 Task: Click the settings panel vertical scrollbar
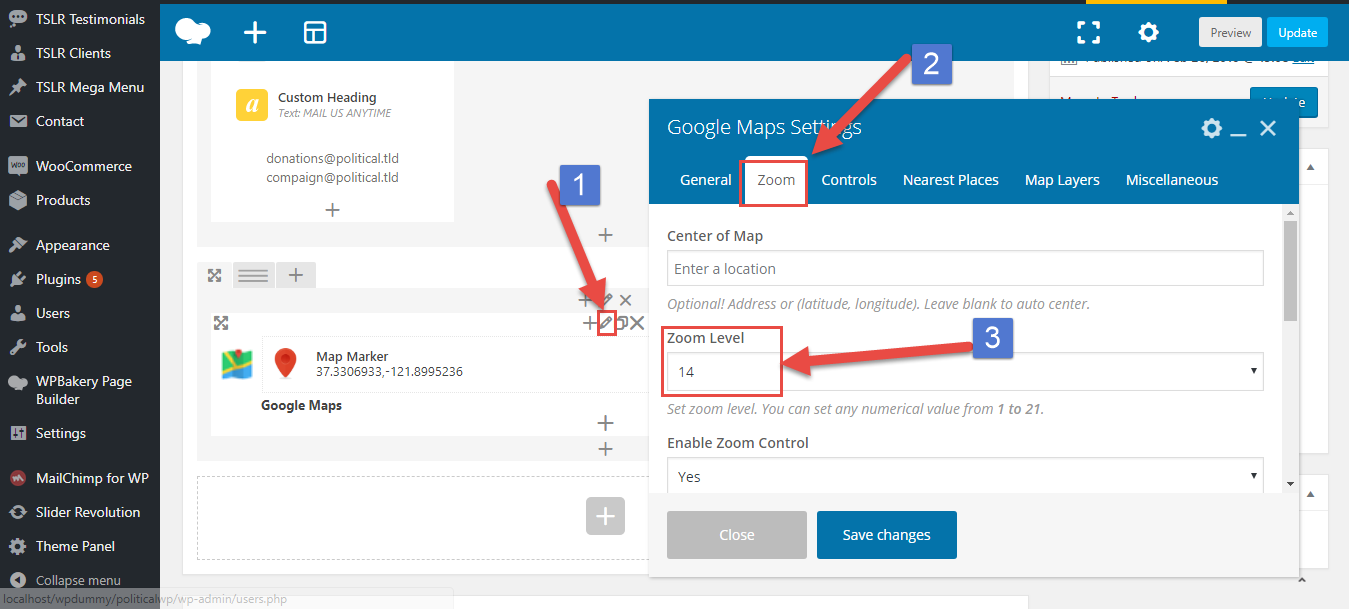1290,270
